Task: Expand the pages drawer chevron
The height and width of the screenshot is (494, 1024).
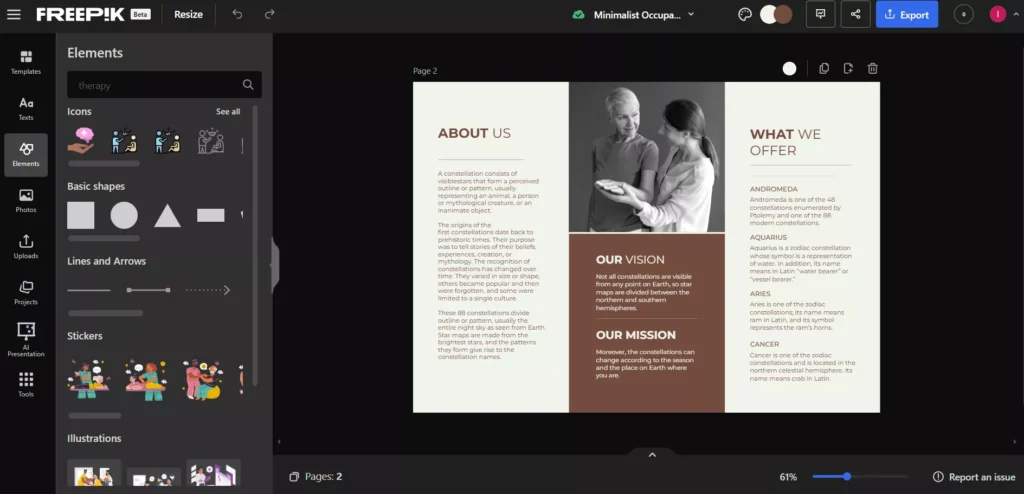Action: pos(652,455)
